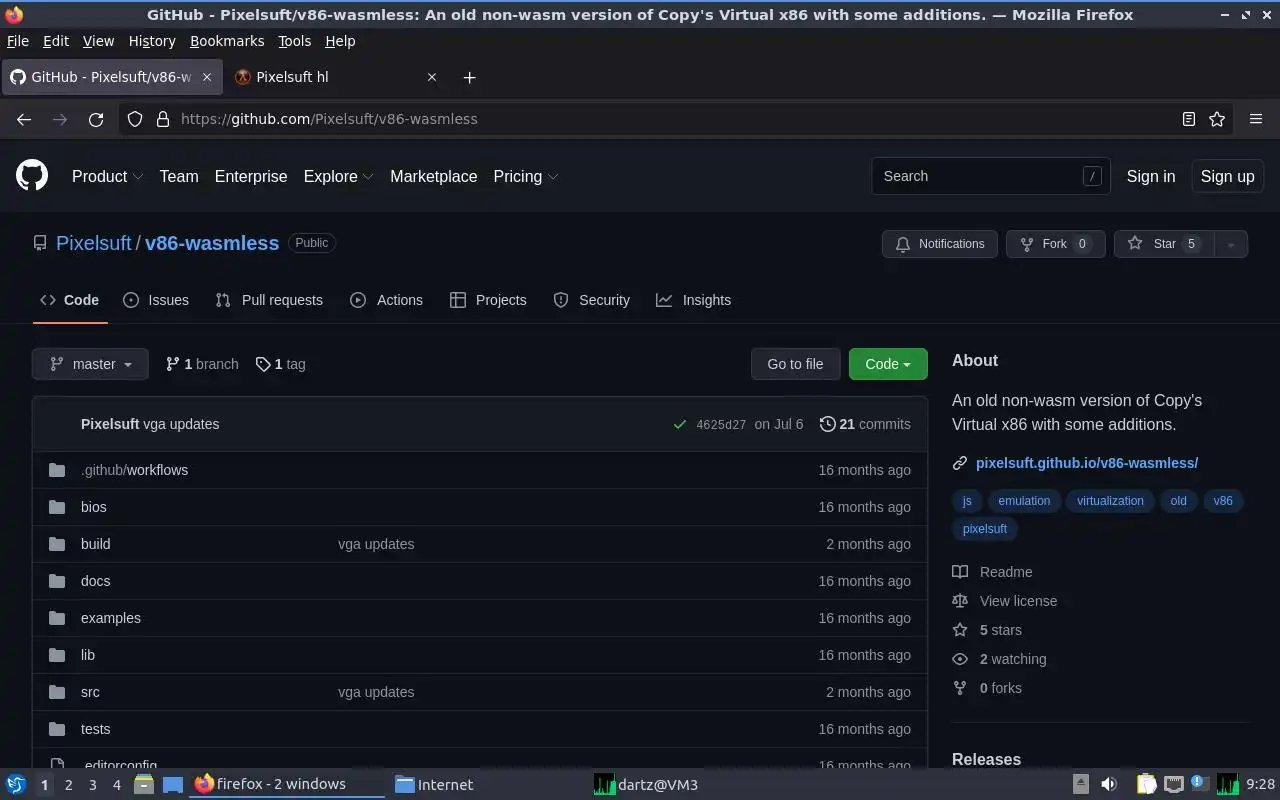1280x800 pixels.
Task: Open the Tools menu
Action: [x=294, y=41]
